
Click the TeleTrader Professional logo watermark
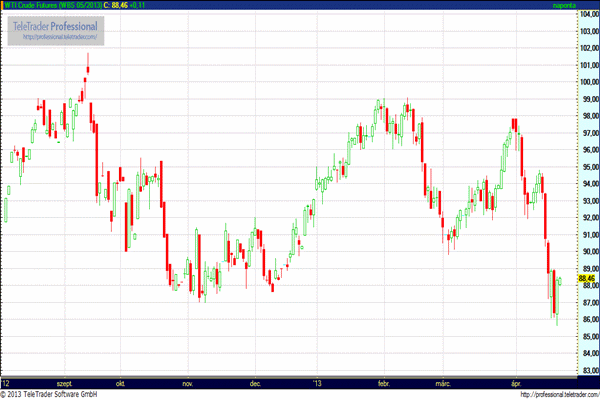(54, 23)
